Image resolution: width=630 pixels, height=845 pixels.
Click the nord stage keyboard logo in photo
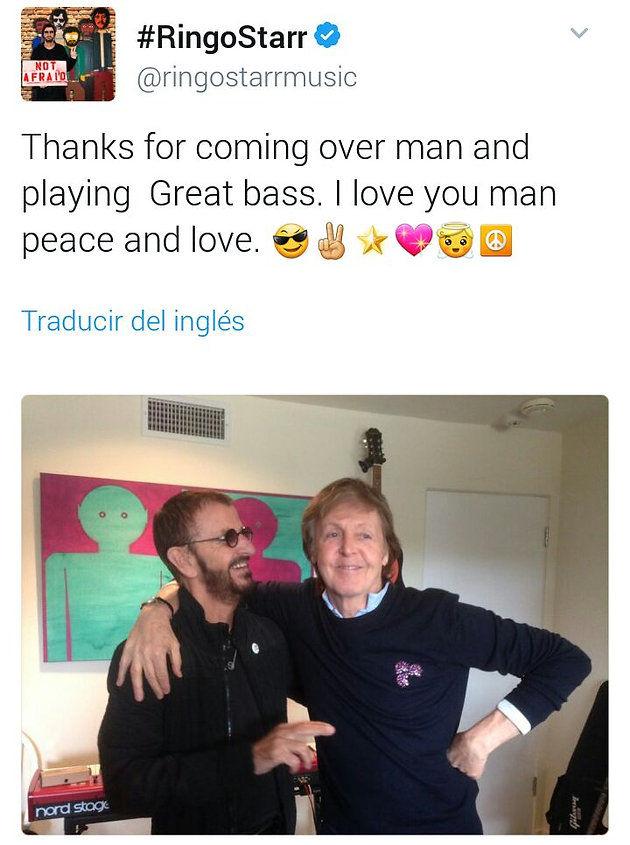point(71,808)
